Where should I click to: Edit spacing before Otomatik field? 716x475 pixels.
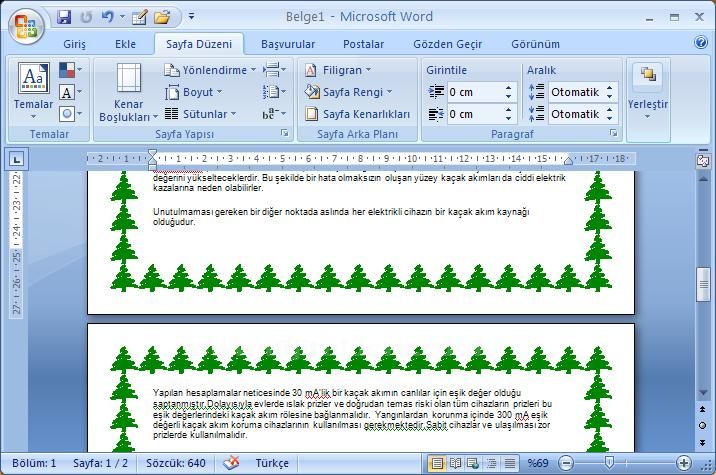pyautogui.click(x=575, y=92)
